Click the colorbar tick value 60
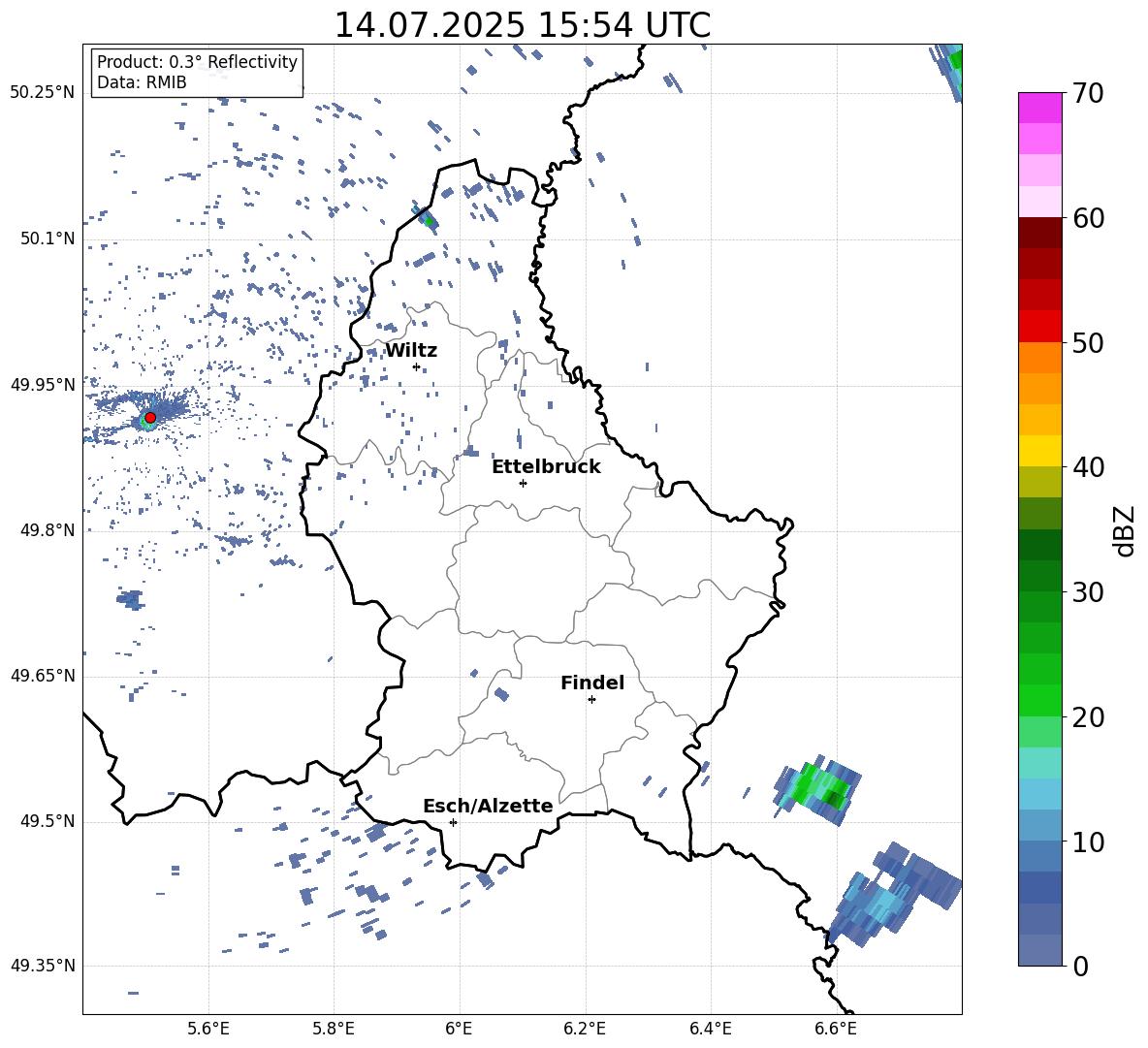This screenshot has height=1048, width=1148. [1088, 218]
